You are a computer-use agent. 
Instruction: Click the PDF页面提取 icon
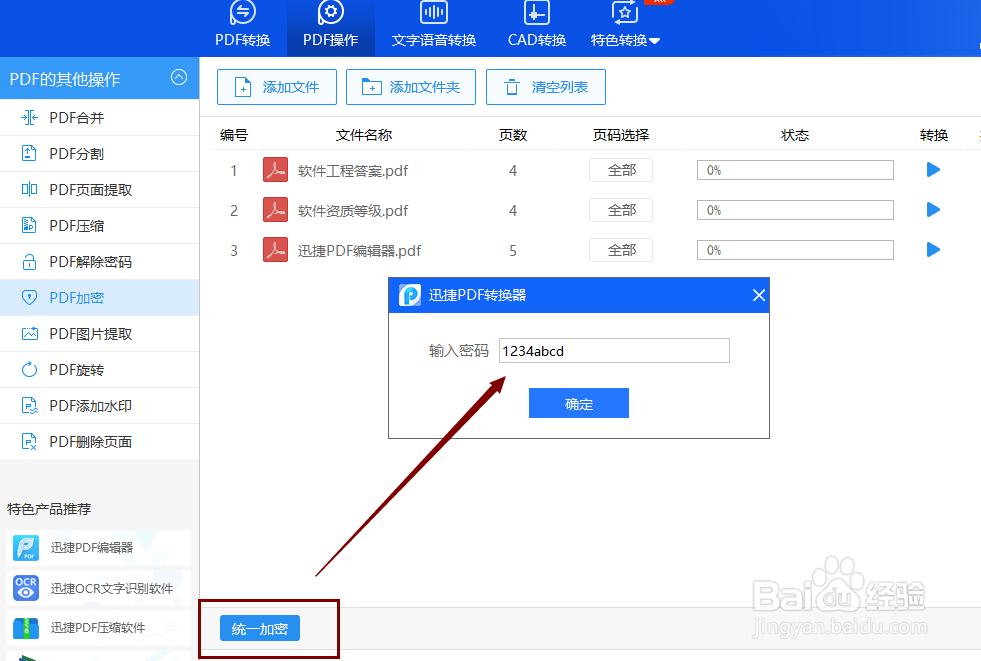[29, 189]
